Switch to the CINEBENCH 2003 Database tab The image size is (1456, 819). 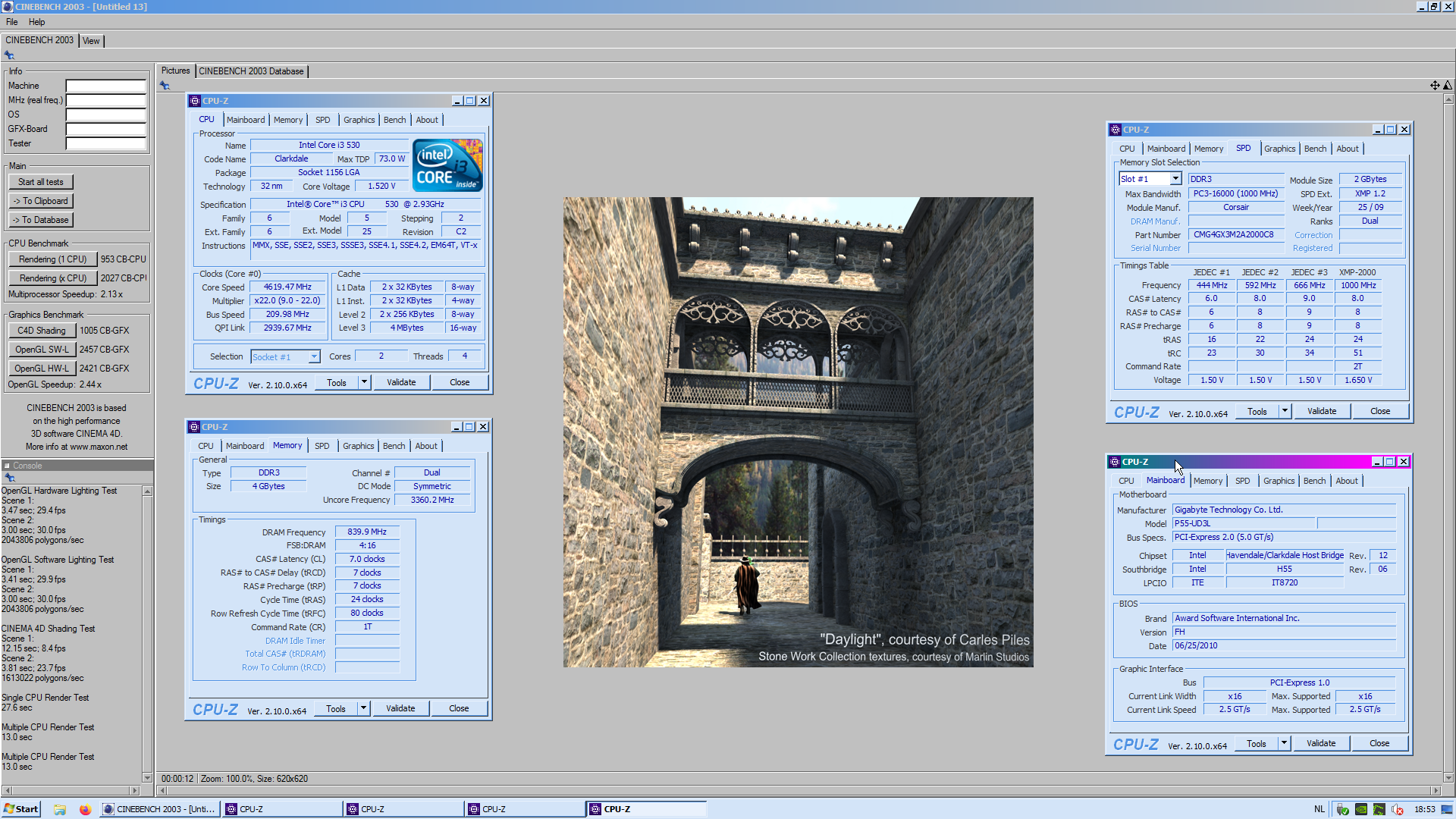[x=251, y=71]
